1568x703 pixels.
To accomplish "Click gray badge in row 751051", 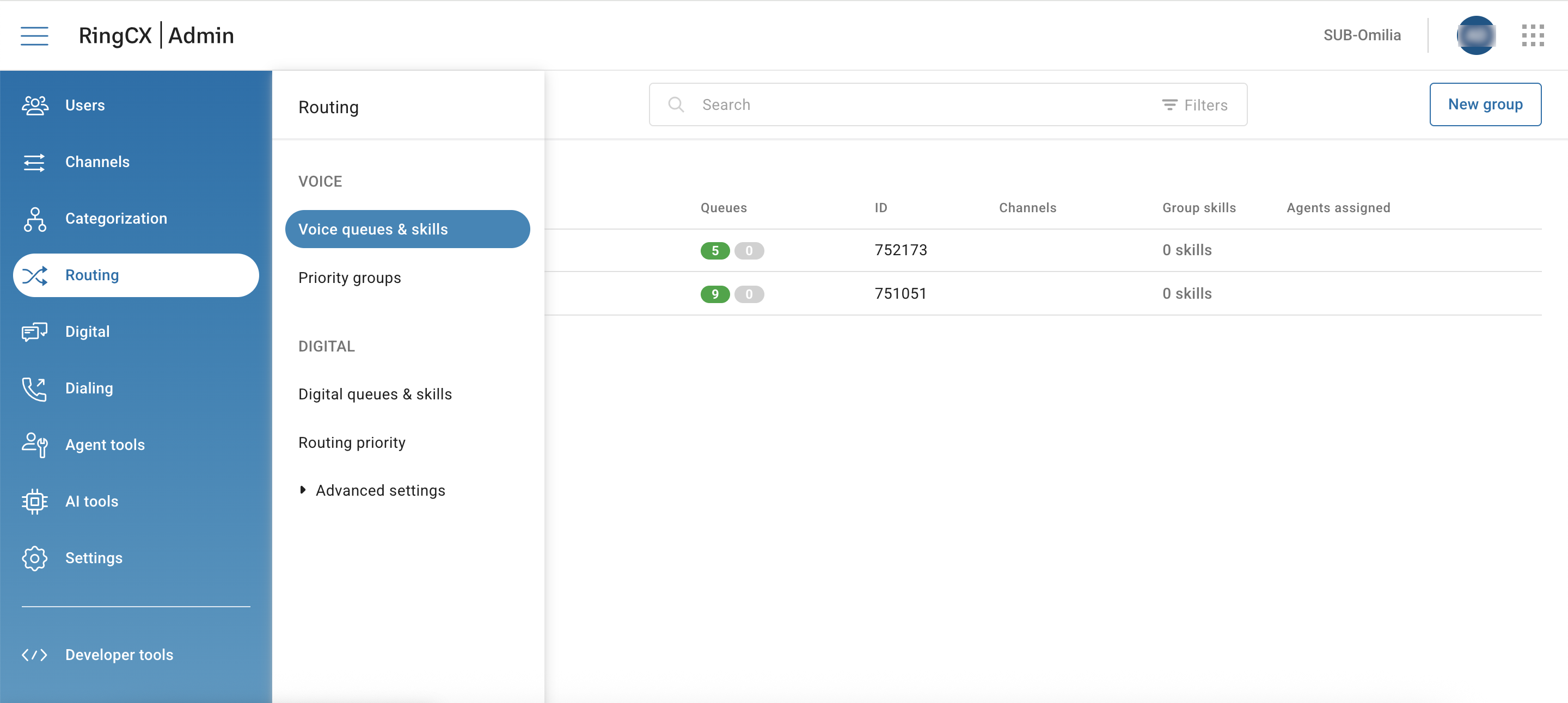I will [749, 294].
